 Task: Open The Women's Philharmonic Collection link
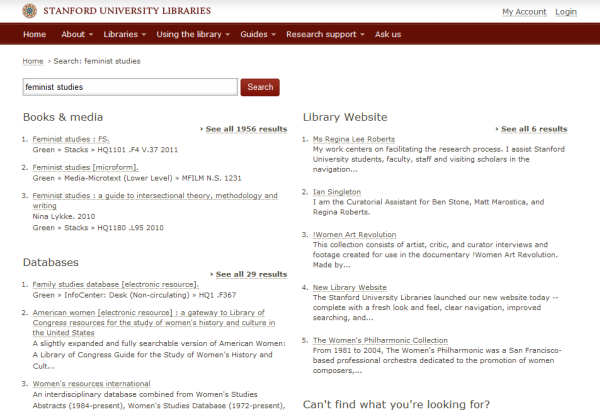380,340
